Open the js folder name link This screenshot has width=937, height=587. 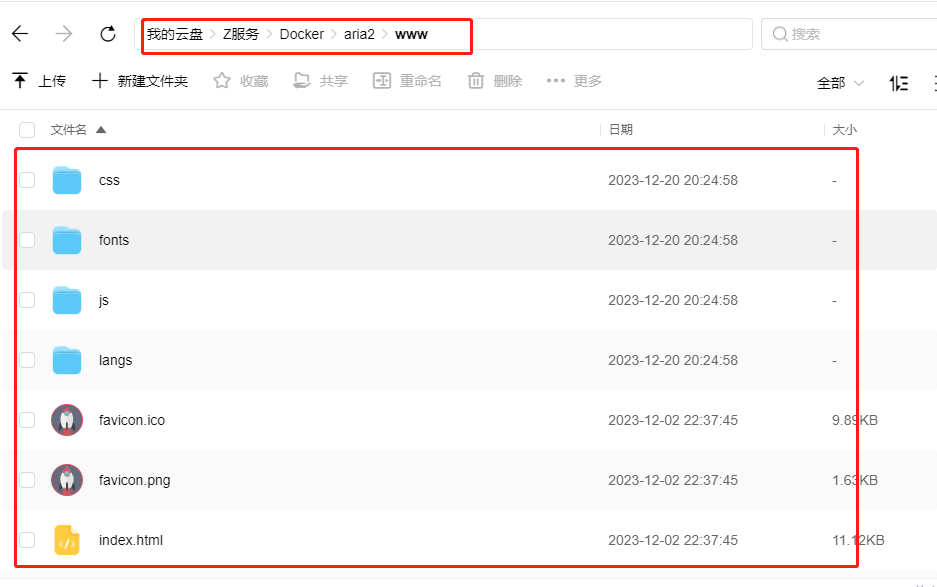[104, 300]
